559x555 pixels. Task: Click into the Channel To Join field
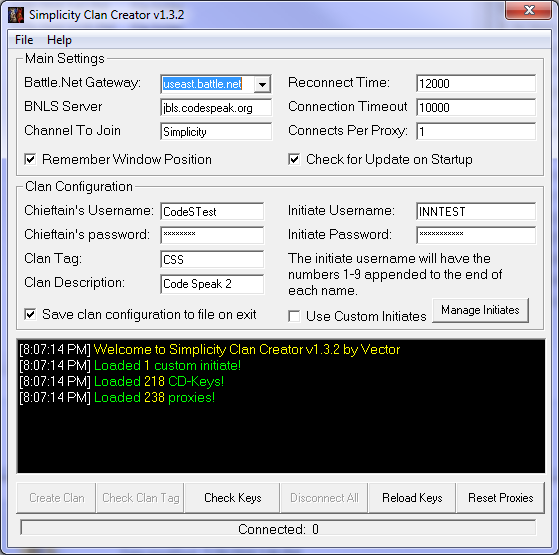pyautogui.click(x=216, y=132)
